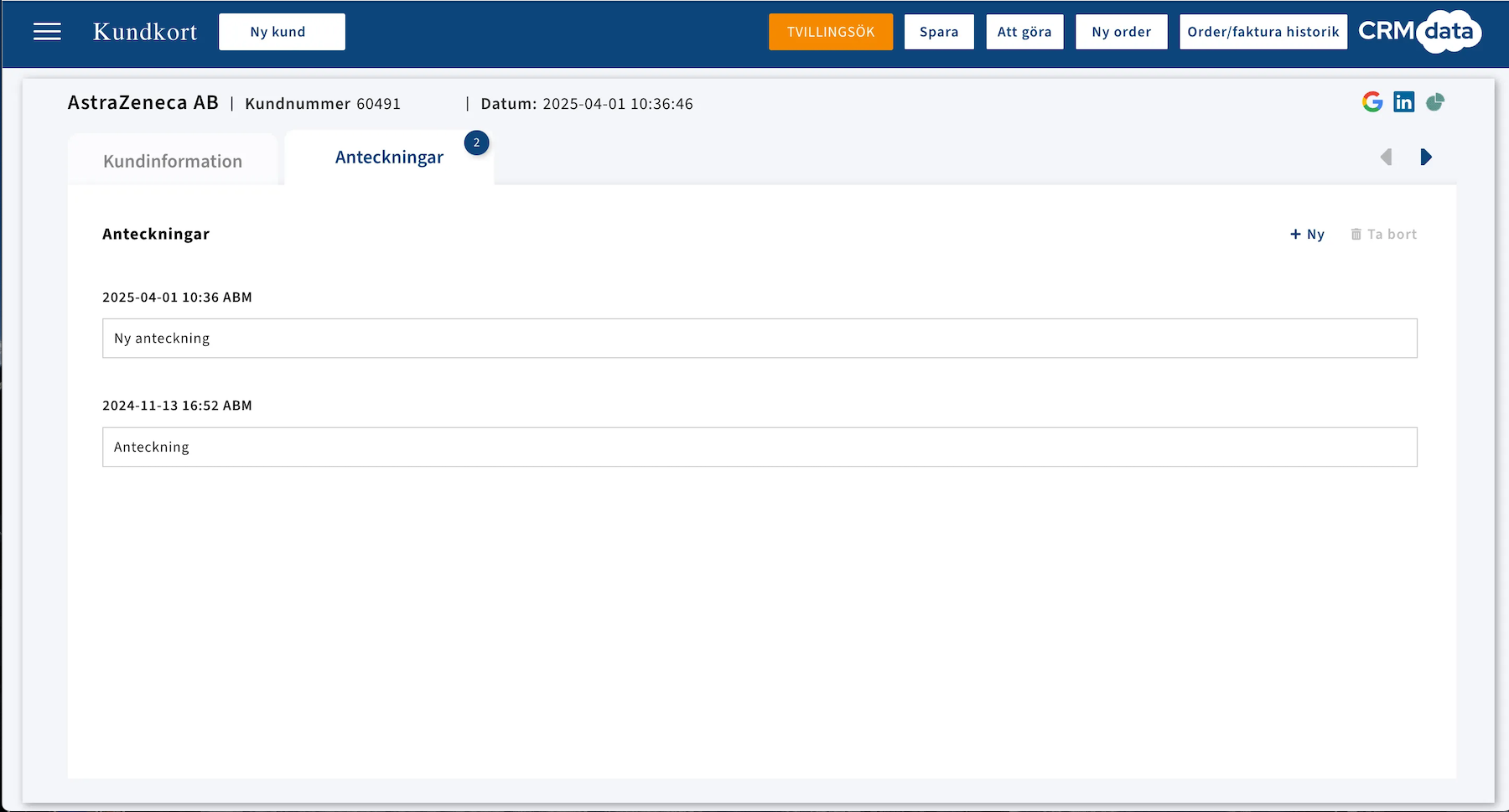The image size is (1509, 812).
Task: Select the AstraZeneca AB company name
Action: coord(143,102)
